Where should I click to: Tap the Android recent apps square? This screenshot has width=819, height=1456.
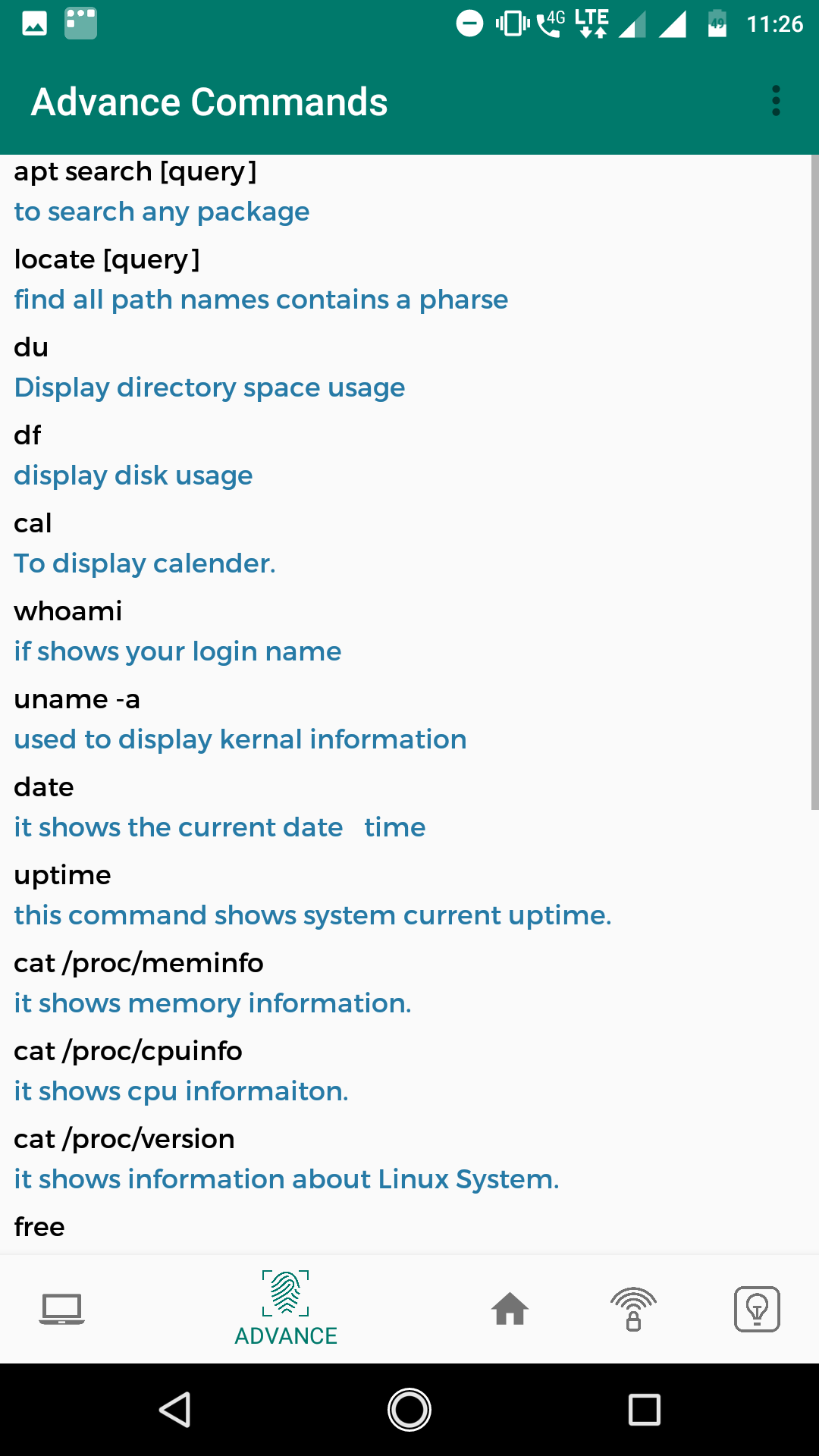tap(645, 1410)
